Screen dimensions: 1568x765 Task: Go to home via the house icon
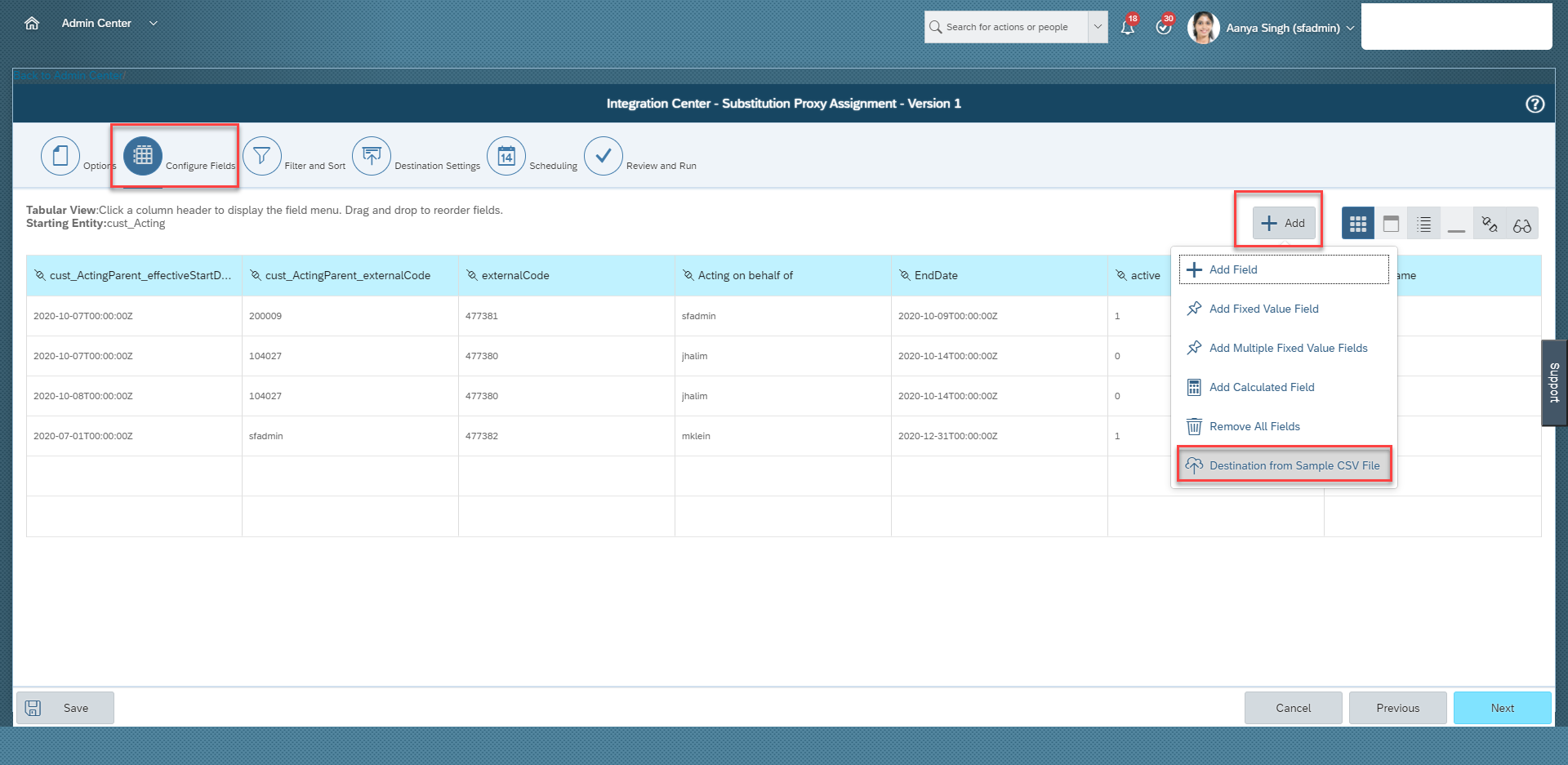[x=32, y=24]
